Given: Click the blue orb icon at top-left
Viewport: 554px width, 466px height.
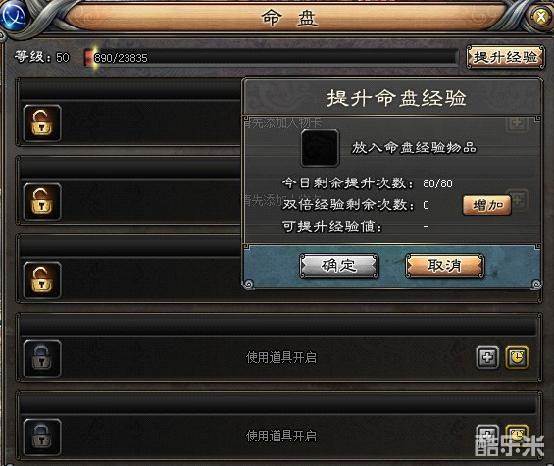Looking at the screenshot, I should [13, 15].
